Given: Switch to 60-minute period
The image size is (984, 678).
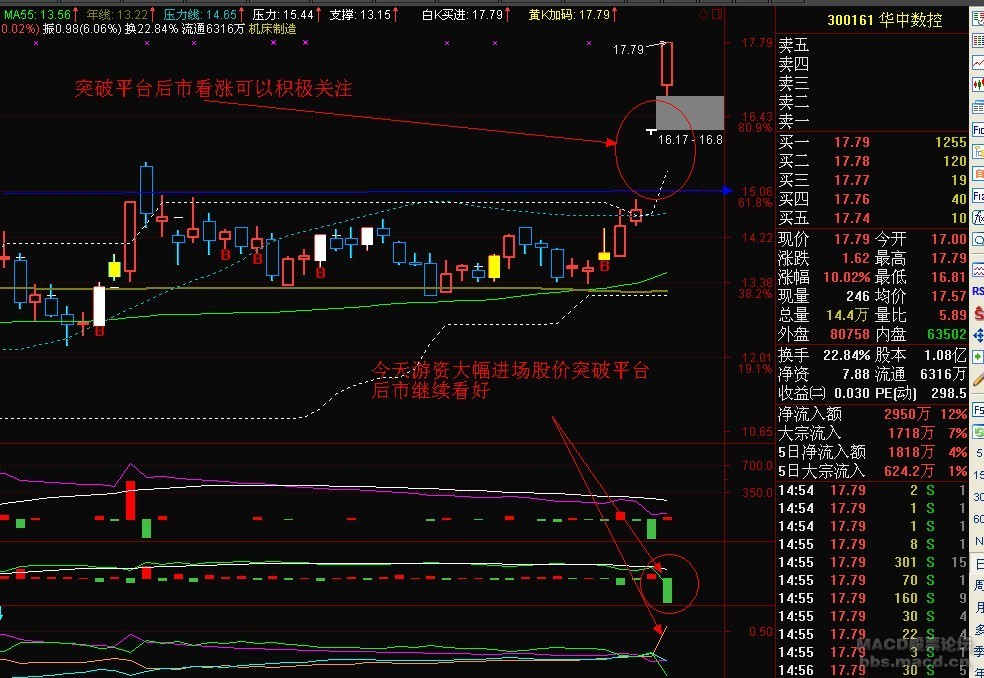Looking at the screenshot, I should (978, 519).
